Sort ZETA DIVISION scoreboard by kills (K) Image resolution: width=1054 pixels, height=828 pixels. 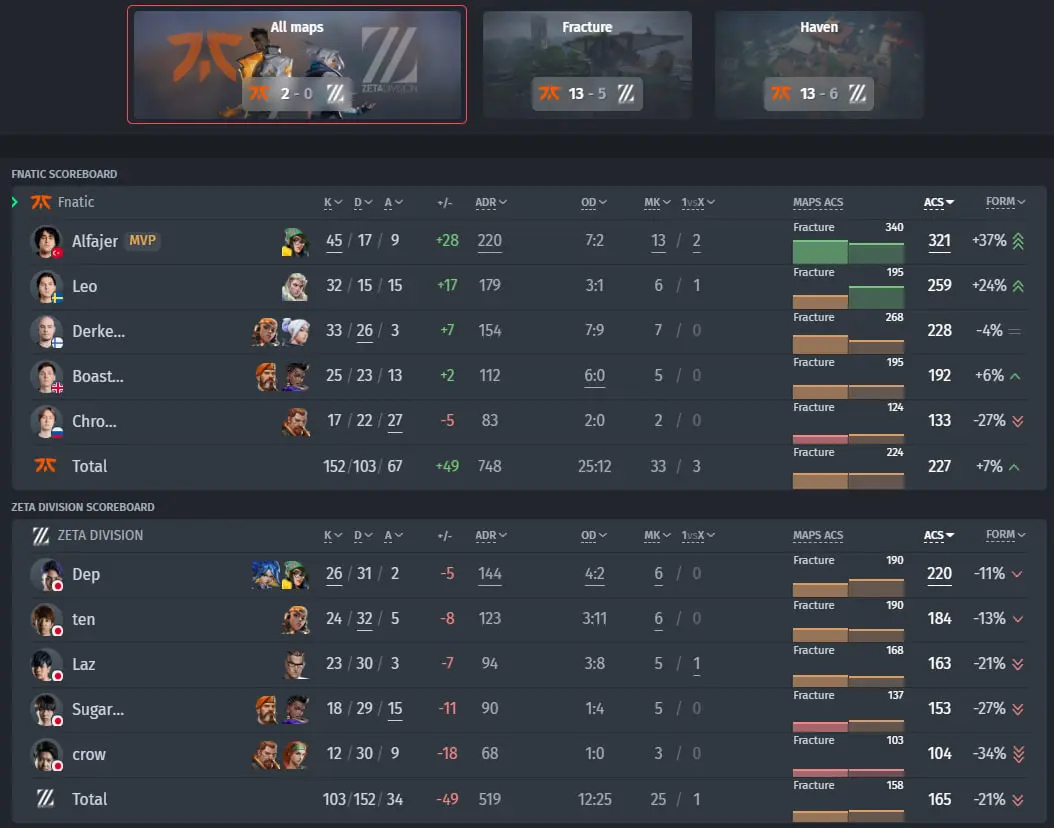pos(333,536)
